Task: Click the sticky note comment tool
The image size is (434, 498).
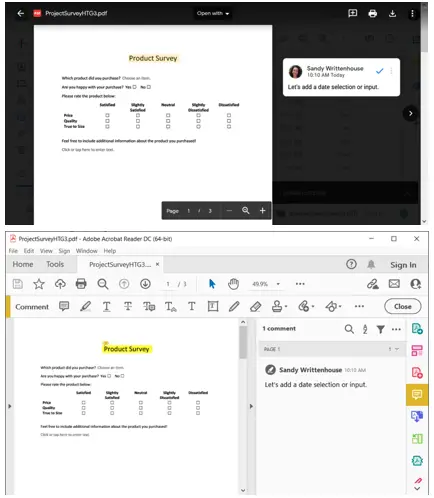Action: pos(64,306)
